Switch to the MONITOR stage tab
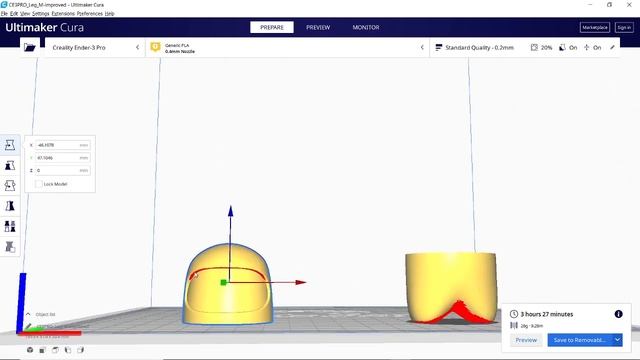Viewport: 640px width, 360px height. pyautogui.click(x=366, y=27)
